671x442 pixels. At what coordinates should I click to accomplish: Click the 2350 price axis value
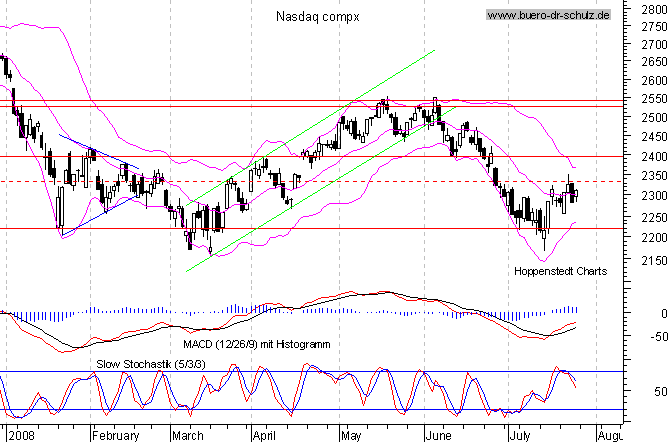pyautogui.click(x=654, y=176)
